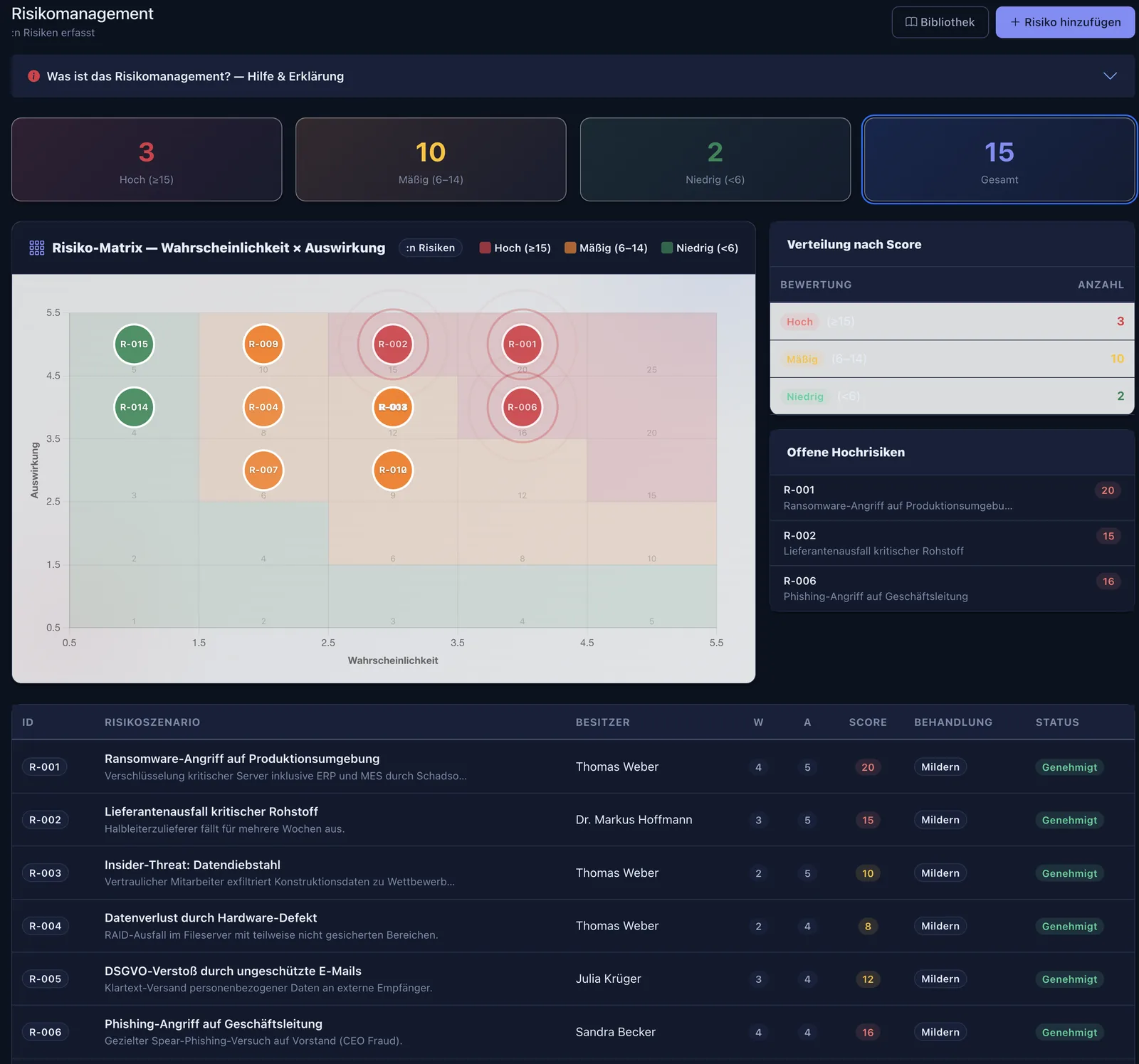Click the red info icon in help banner

tap(33, 76)
